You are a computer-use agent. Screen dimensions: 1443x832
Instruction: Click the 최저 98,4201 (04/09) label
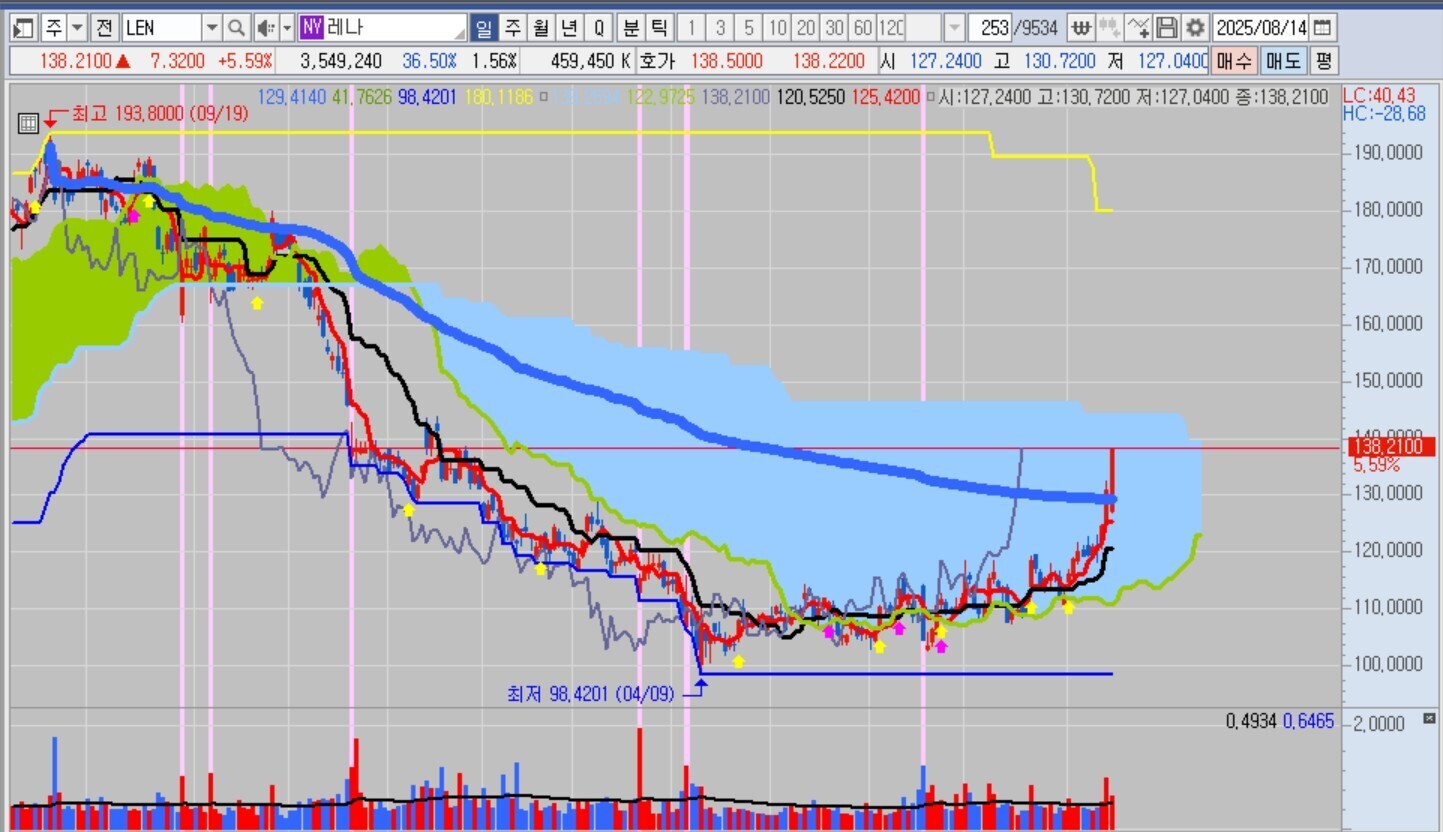tap(591, 692)
